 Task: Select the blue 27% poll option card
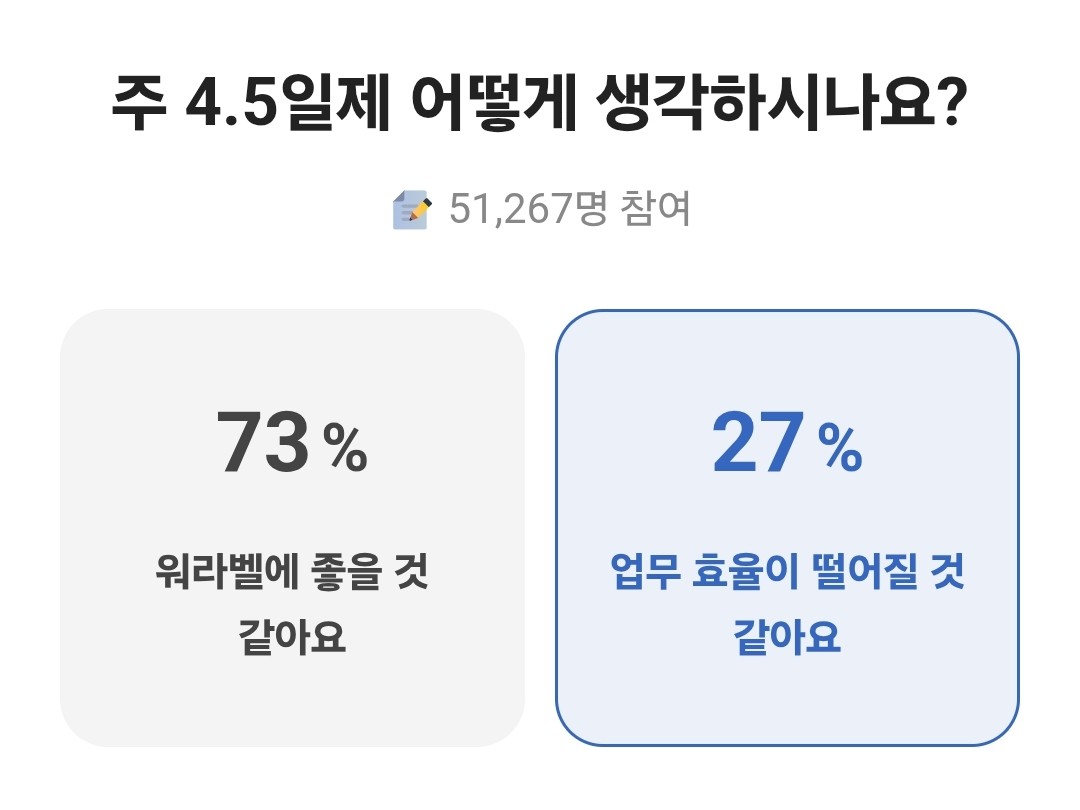787,527
